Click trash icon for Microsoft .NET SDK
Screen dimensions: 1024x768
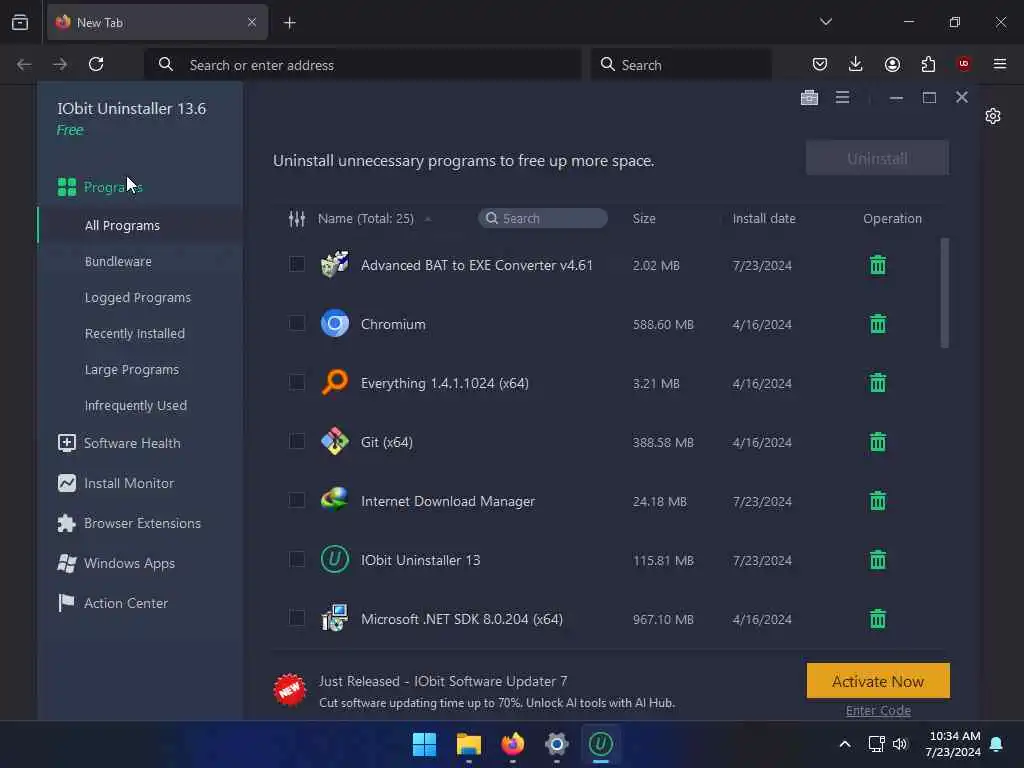pos(878,618)
